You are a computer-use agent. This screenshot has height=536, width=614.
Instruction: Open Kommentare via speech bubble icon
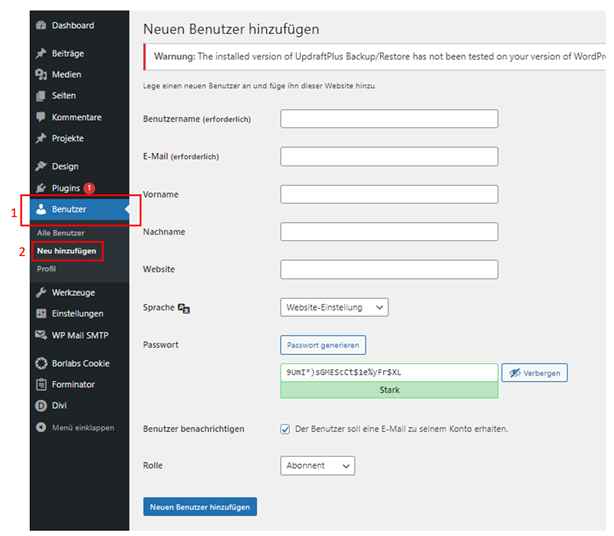pyautogui.click(x=41, y=117)
